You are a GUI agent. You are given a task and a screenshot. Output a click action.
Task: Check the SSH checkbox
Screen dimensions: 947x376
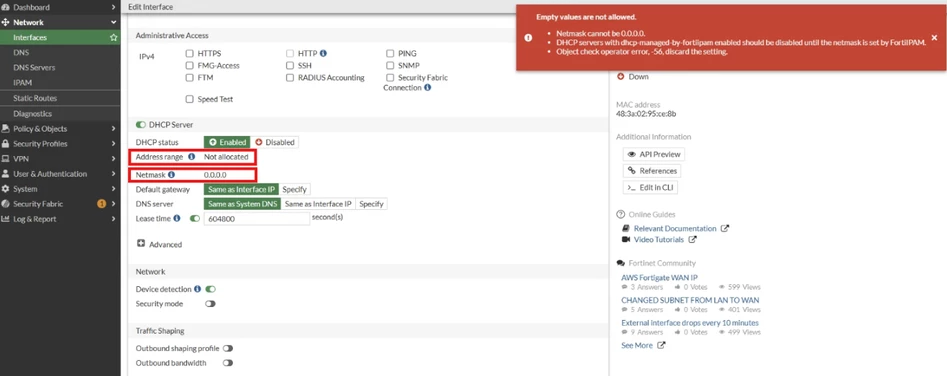(291, 65)
